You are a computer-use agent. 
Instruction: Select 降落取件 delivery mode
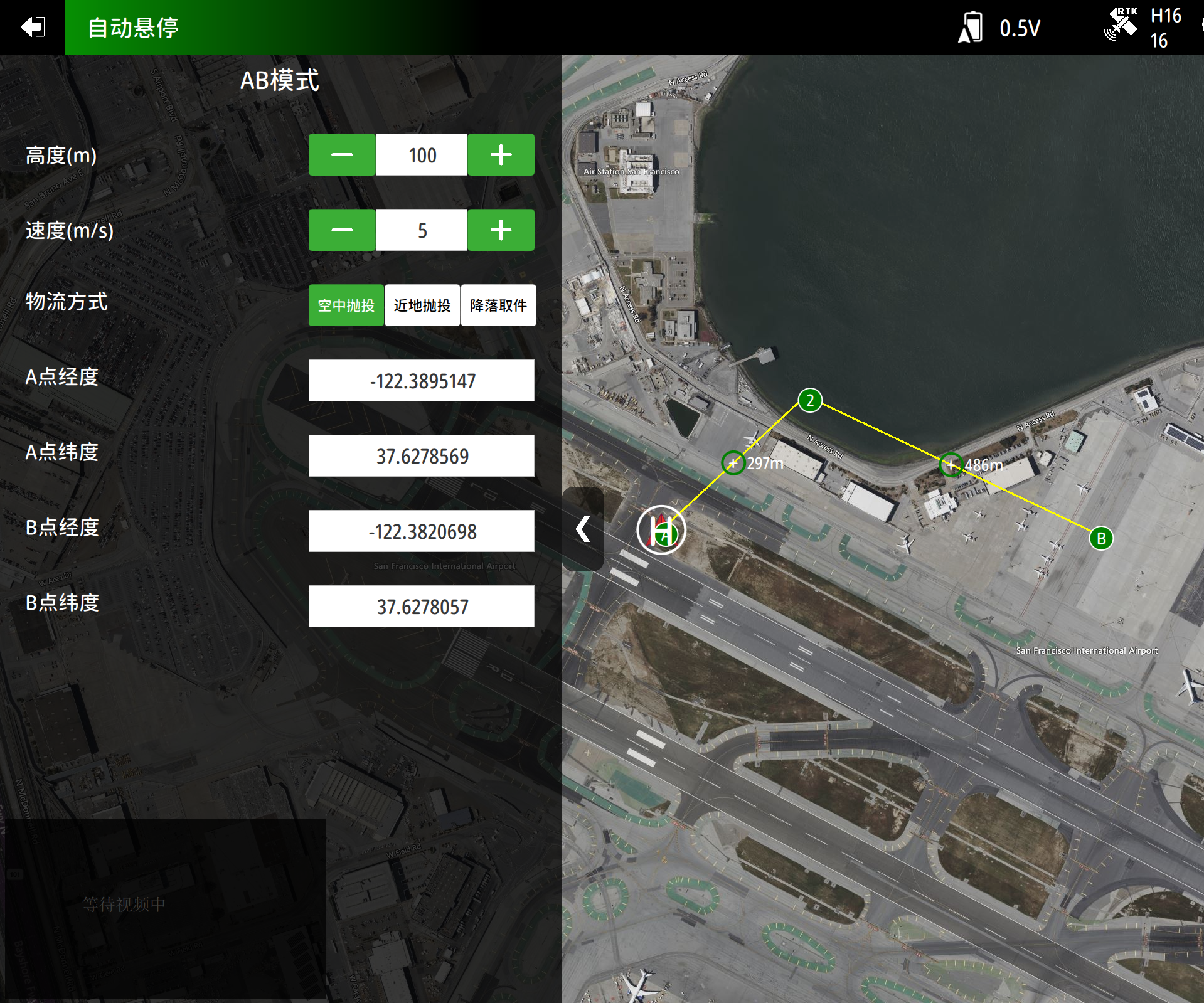coord(498,305)
